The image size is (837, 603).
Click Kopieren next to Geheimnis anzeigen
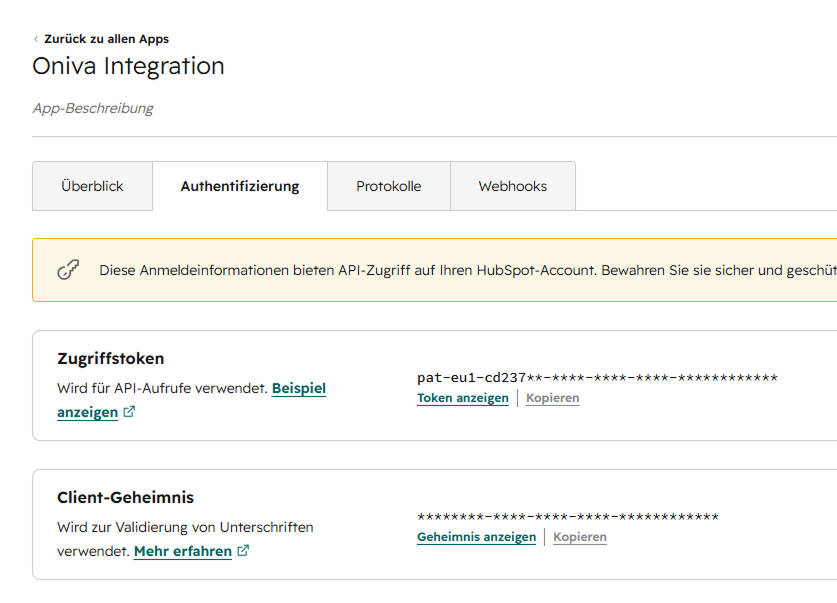[x=580, y=537]
